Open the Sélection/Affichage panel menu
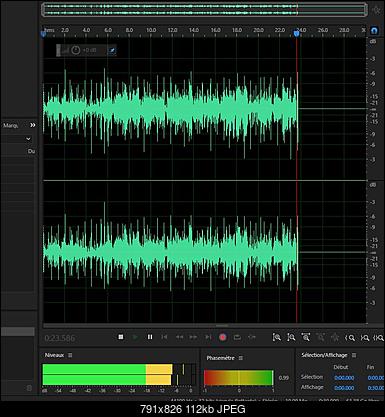The image size is (385, 417). pos(354,355)
